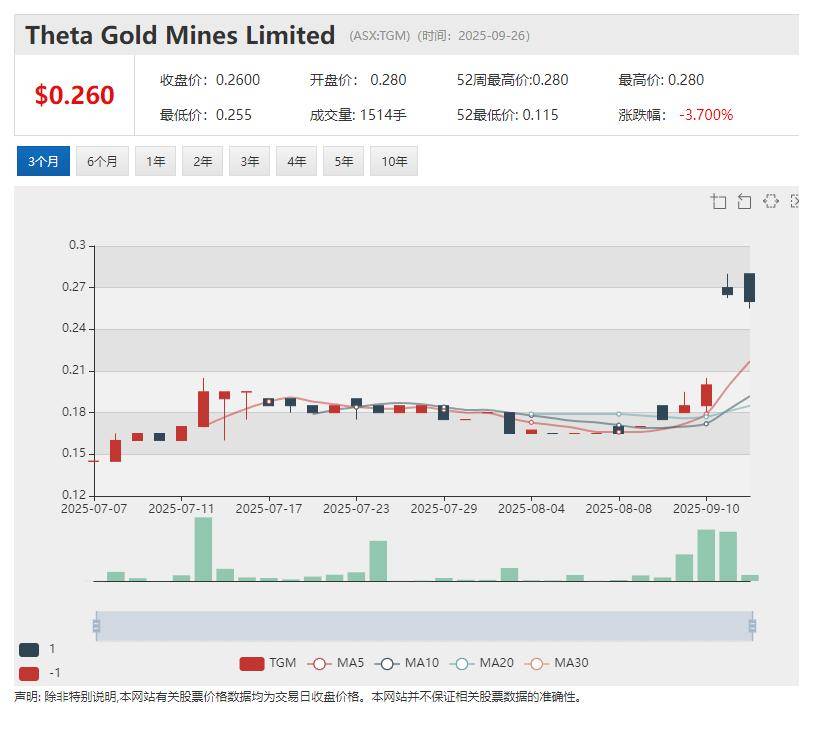
Task: Switch to the 10年 range
Action: [393, 161]
